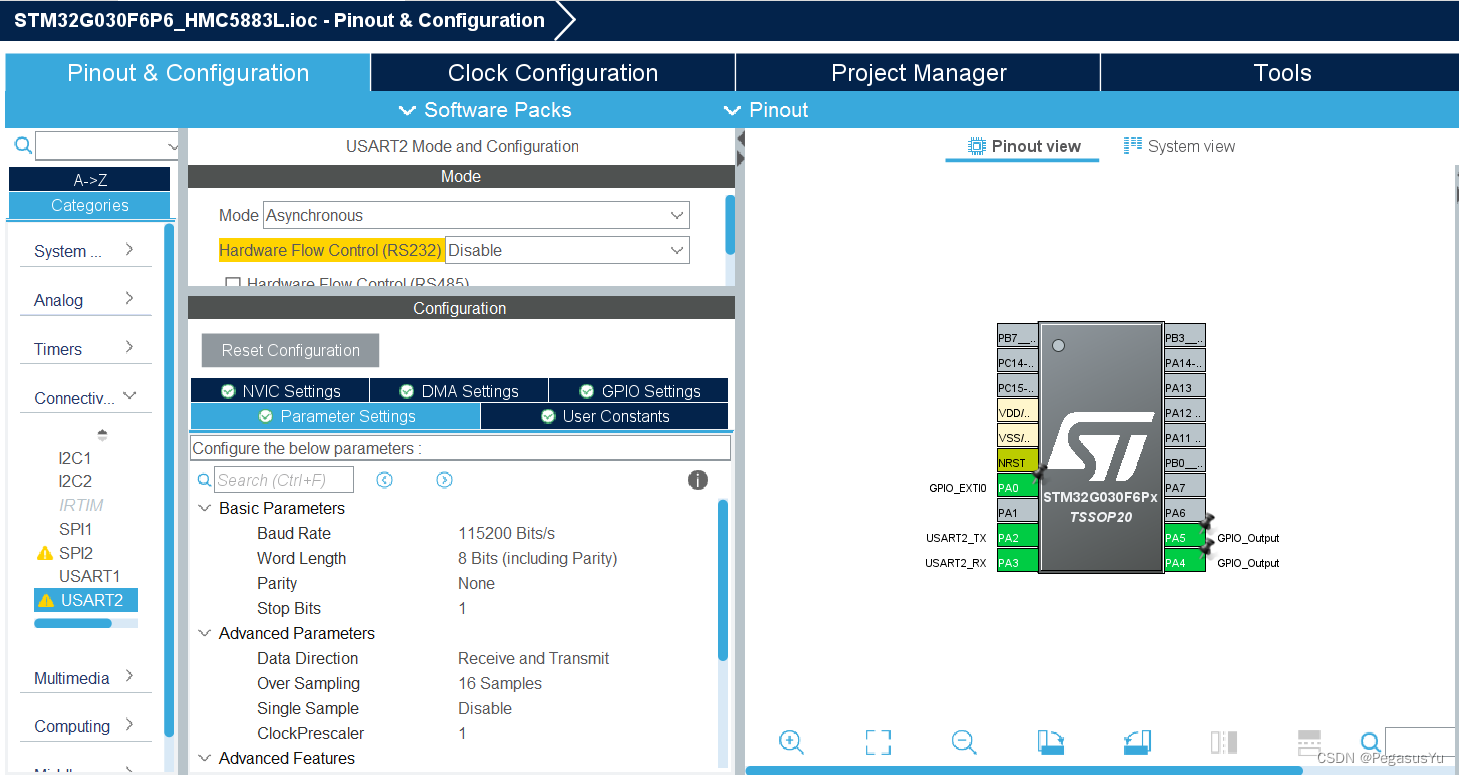Go to the next search result arrow

[445, 480]
